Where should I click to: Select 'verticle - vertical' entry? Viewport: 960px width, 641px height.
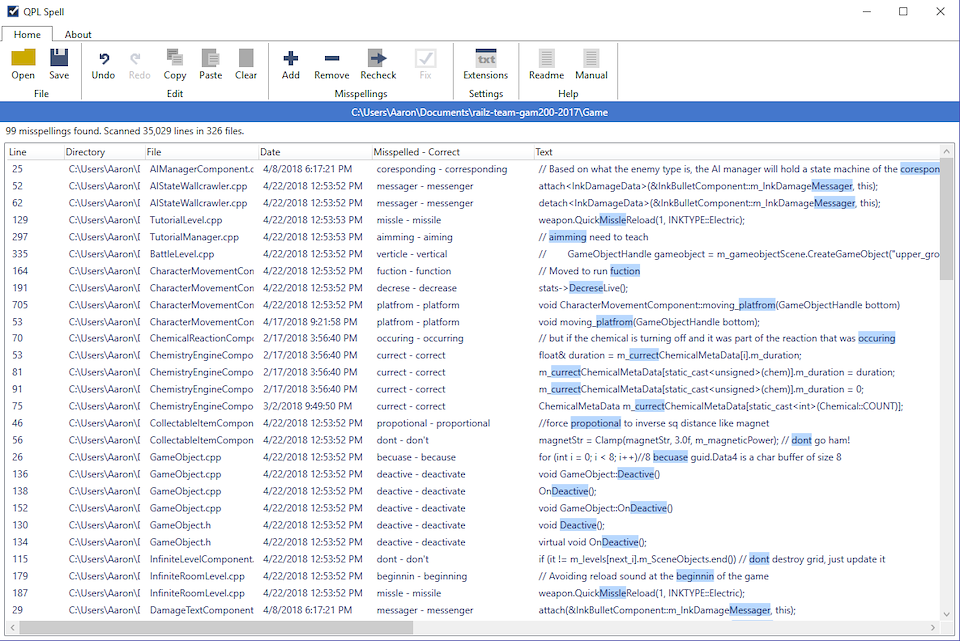[x=411, y=254]
